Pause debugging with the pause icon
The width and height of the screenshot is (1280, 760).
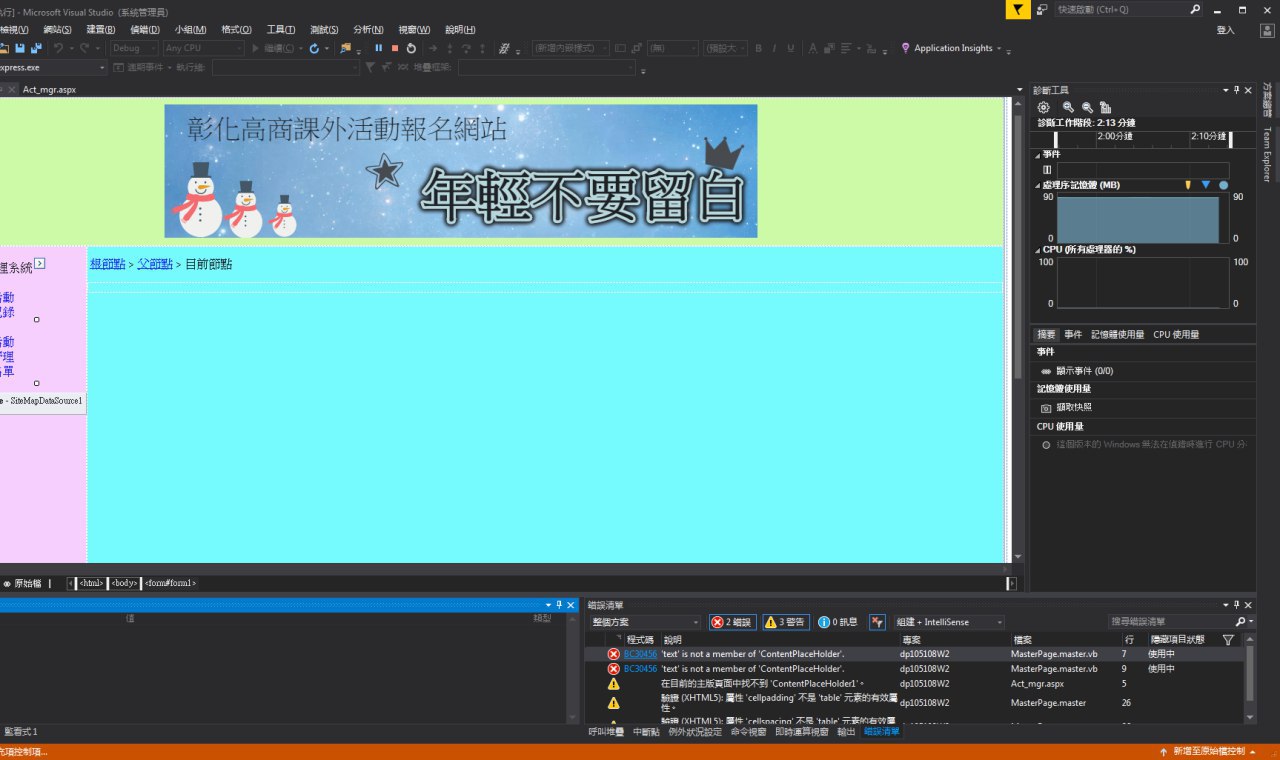point(379,48)
